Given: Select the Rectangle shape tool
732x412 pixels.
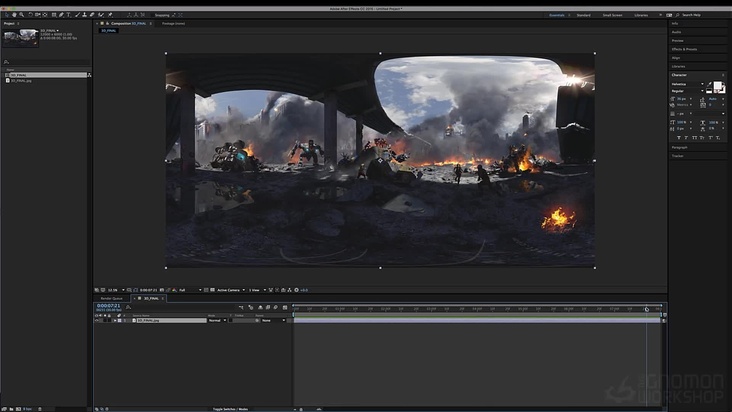Looking at the screenshot, I should pyautogui.click(x=54, y=15).
